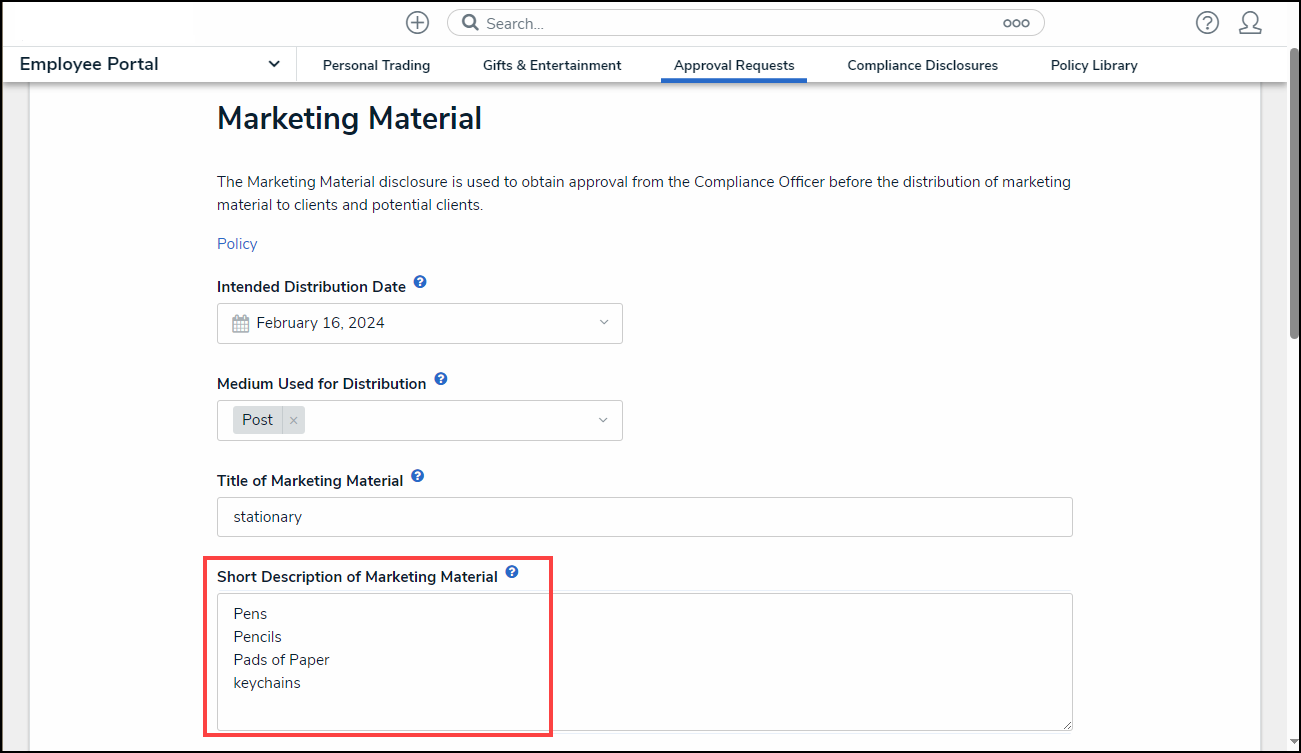Image resolution: width=1301 pixels, height=753 pixels.
Task: Click the search magnifier icon
Action: [x=470, y=22]
